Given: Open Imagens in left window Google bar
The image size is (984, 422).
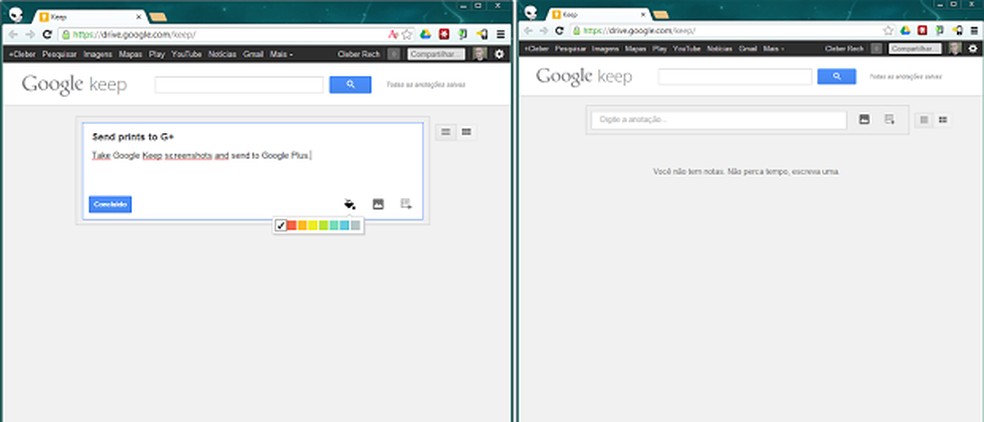Looking at the screenshot, I should click(98, 55).
